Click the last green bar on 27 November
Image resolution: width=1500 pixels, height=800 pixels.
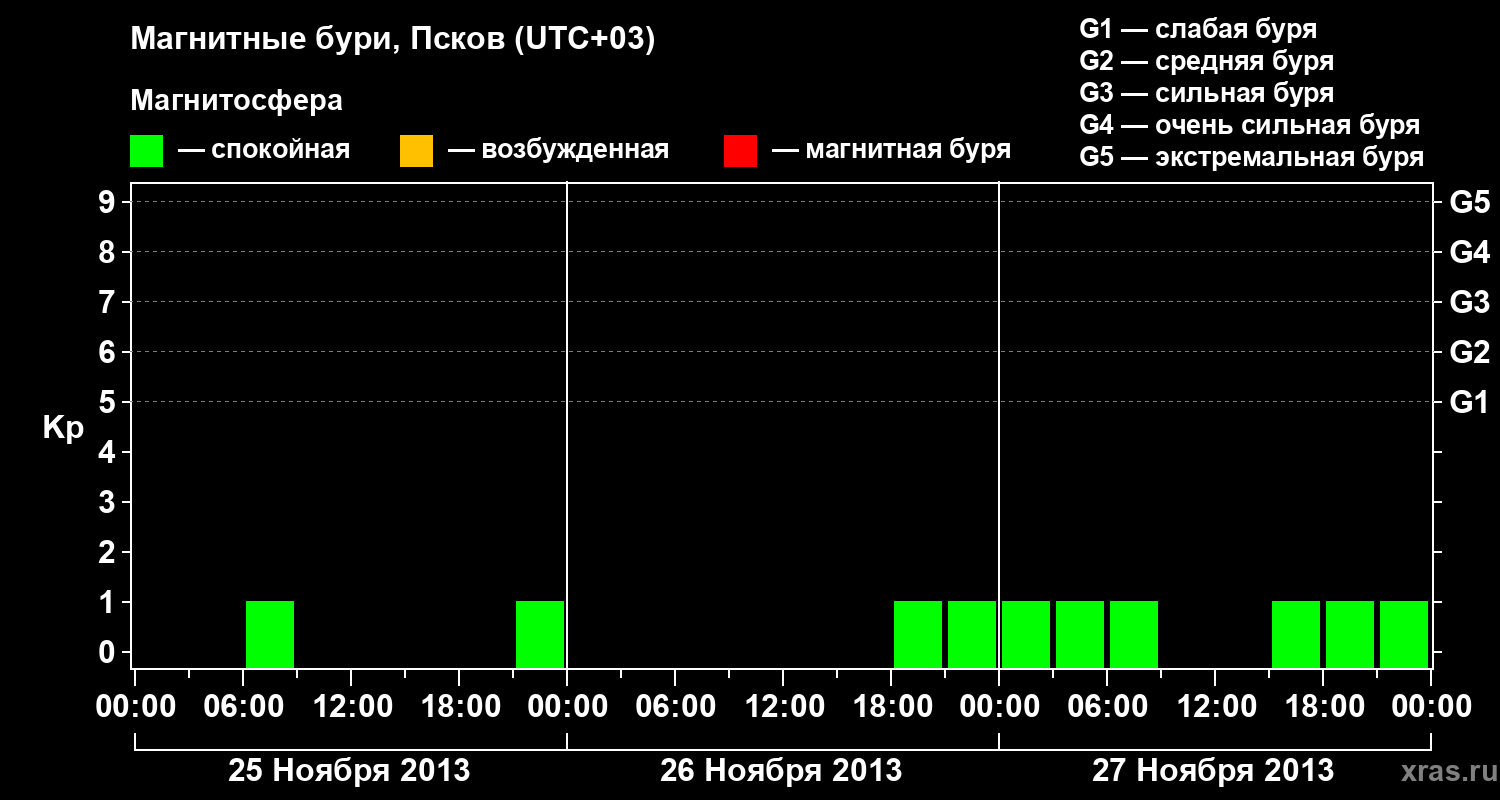1404,634
